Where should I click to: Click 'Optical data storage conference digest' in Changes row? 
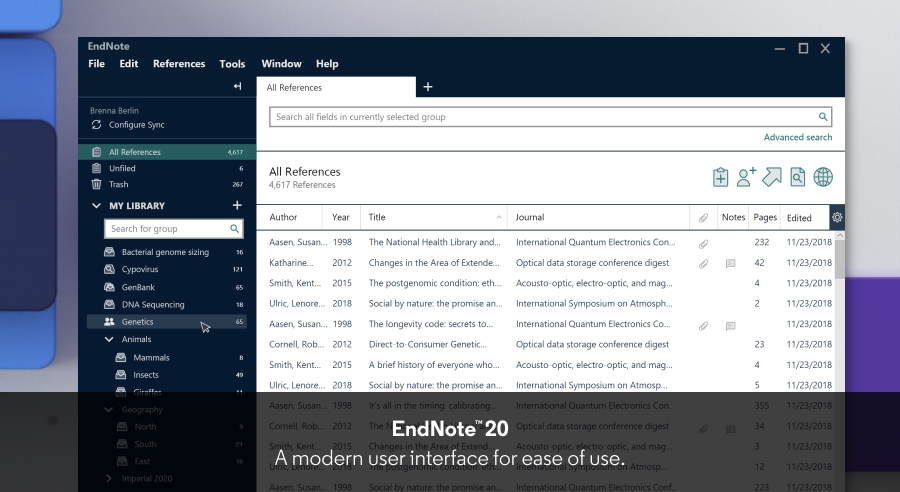point(592,263)
